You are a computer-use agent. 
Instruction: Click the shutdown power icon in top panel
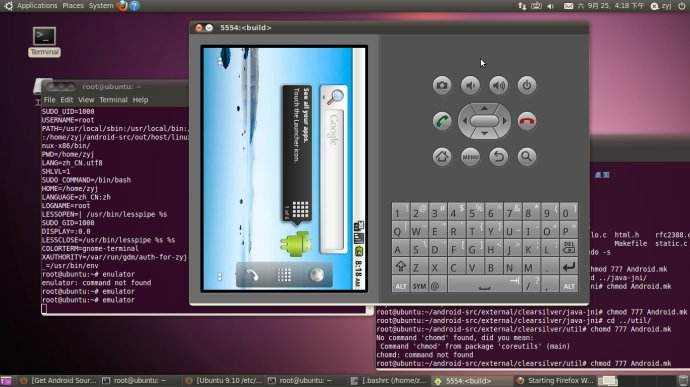(682, 6)
